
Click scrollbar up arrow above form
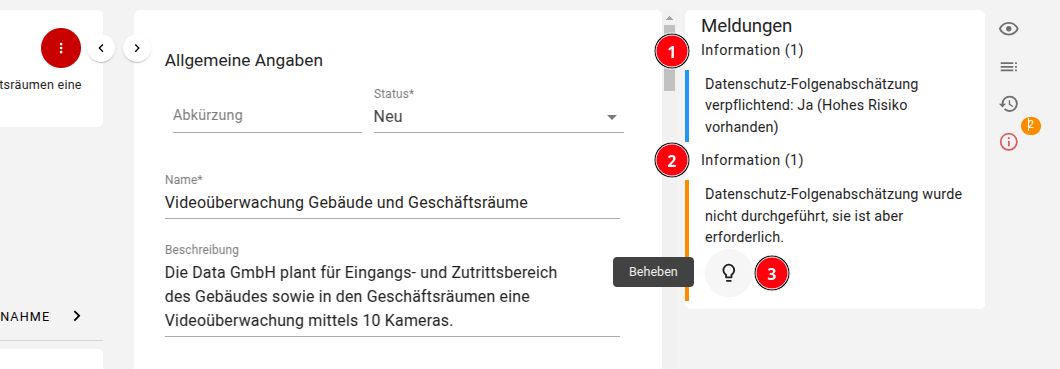pos(669,18)
